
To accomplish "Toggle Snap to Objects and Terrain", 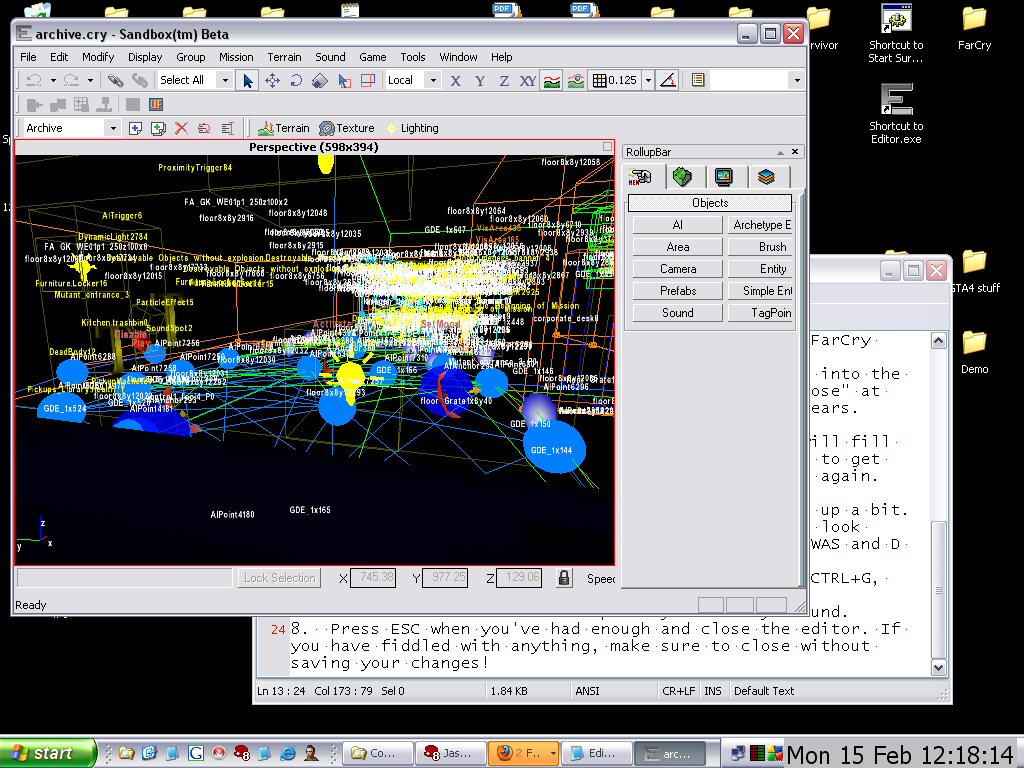I will click(x=576, y=80).
